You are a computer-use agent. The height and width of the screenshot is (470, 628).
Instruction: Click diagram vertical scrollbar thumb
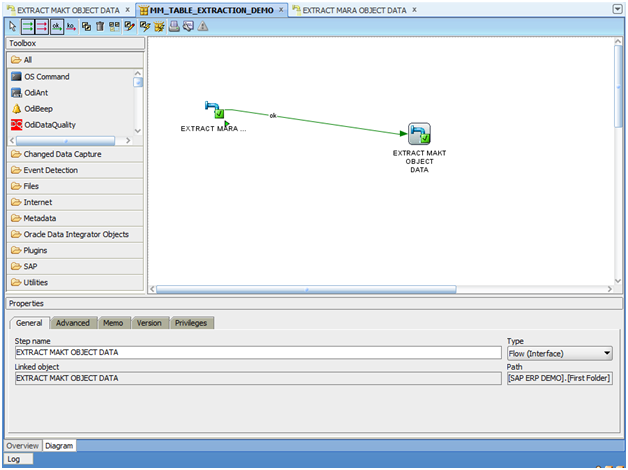tap(618, 86)
